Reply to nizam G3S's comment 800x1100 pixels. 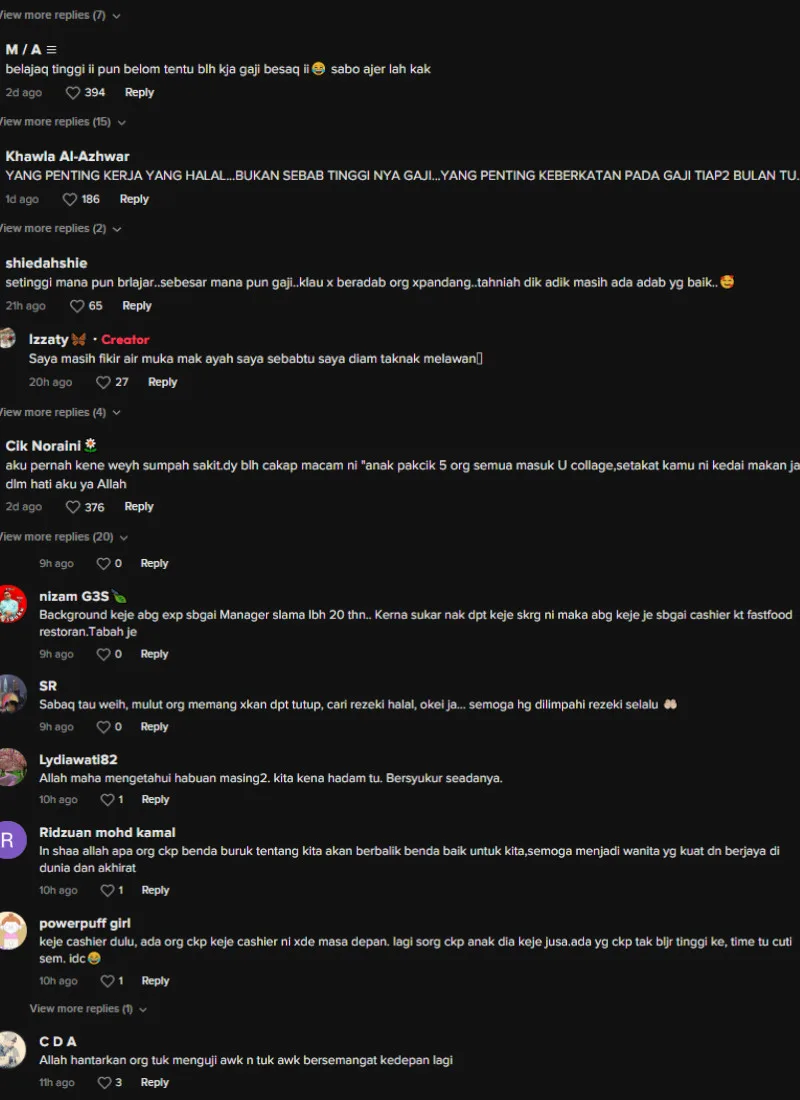click(x=154, y=654)
